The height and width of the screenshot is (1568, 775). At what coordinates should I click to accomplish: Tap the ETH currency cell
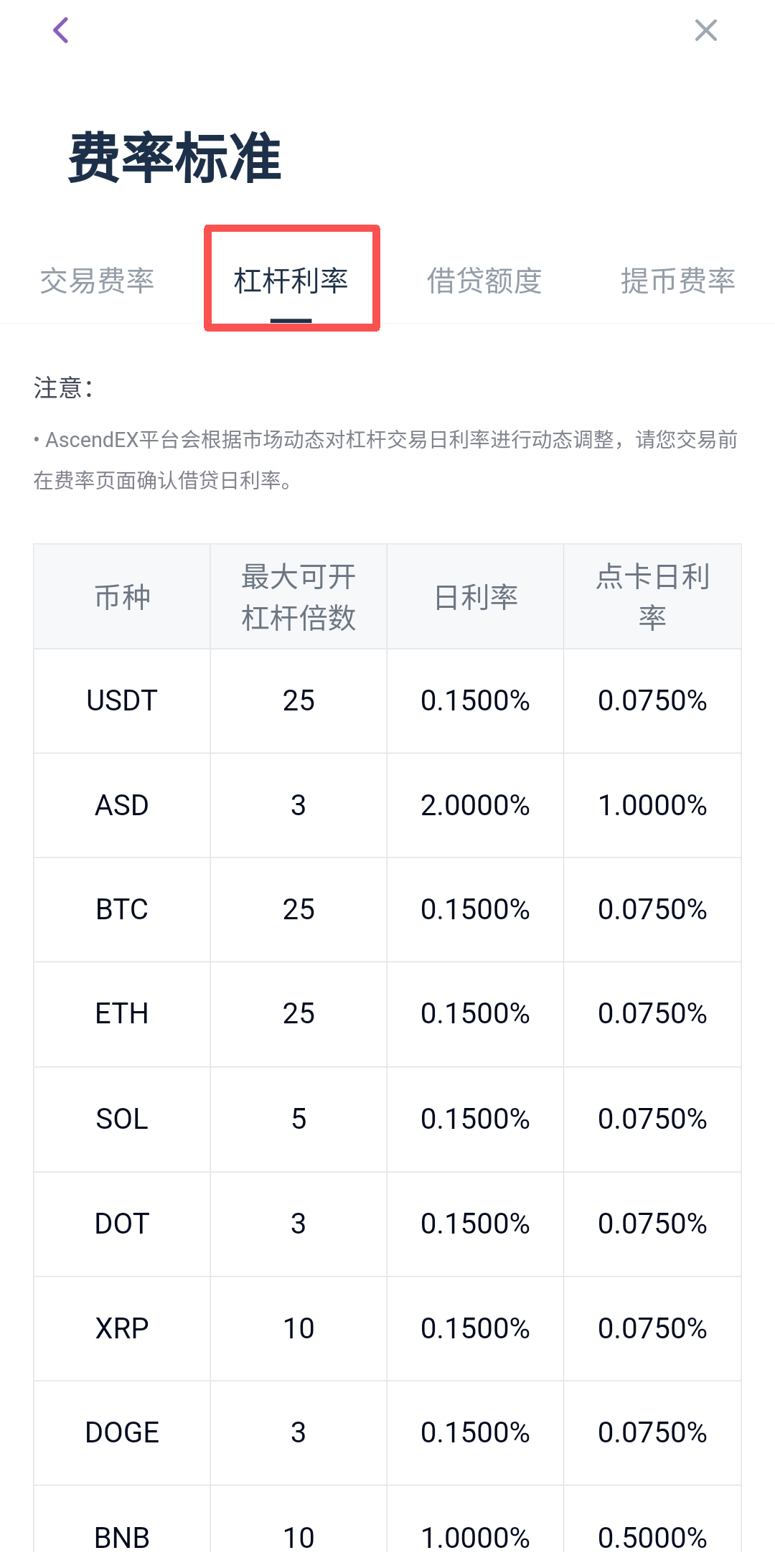122,1013
